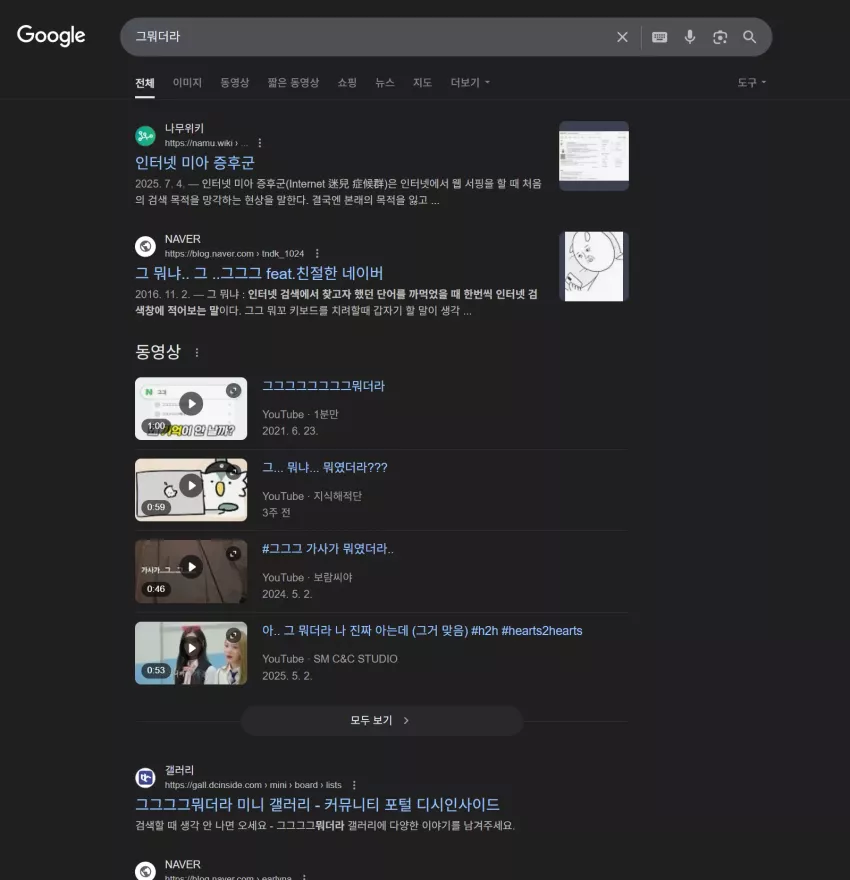Viewport: 850px width, 880px height.
Task: Click the gall.dcinside.com URL breadcrumb
Action: [x=253, y=785]
